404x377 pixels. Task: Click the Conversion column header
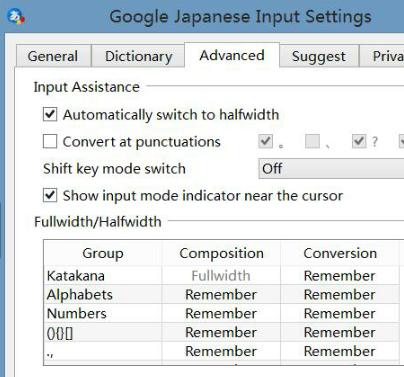(340, 253)
